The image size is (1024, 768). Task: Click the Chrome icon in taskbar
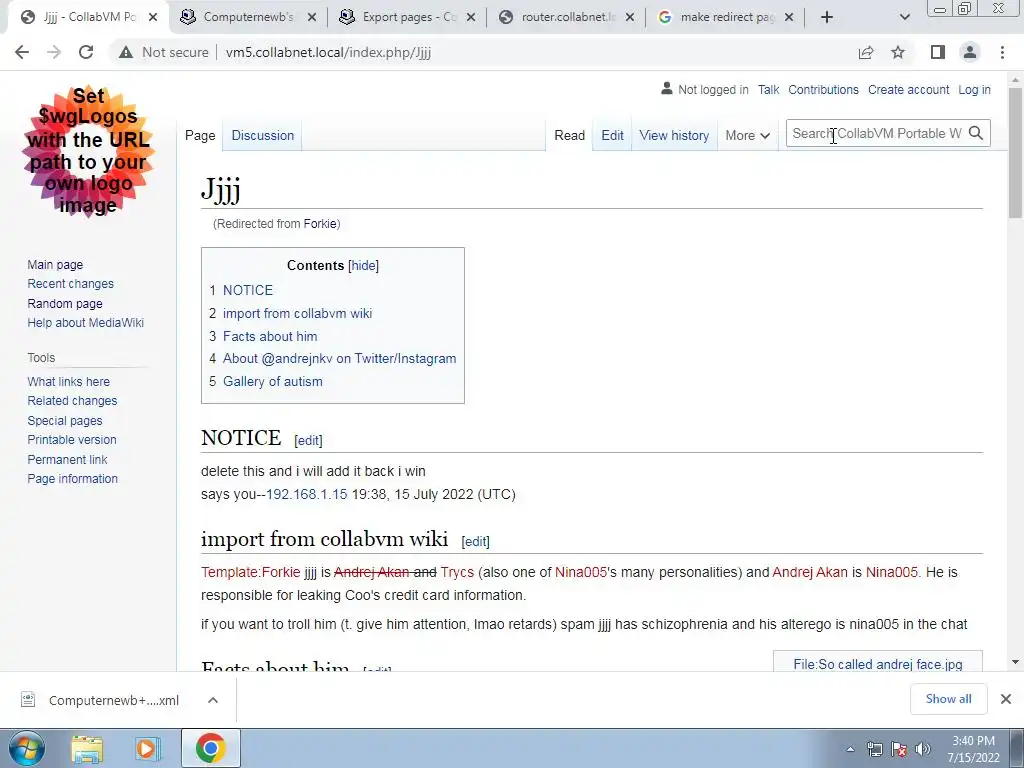tap(210, 748)
